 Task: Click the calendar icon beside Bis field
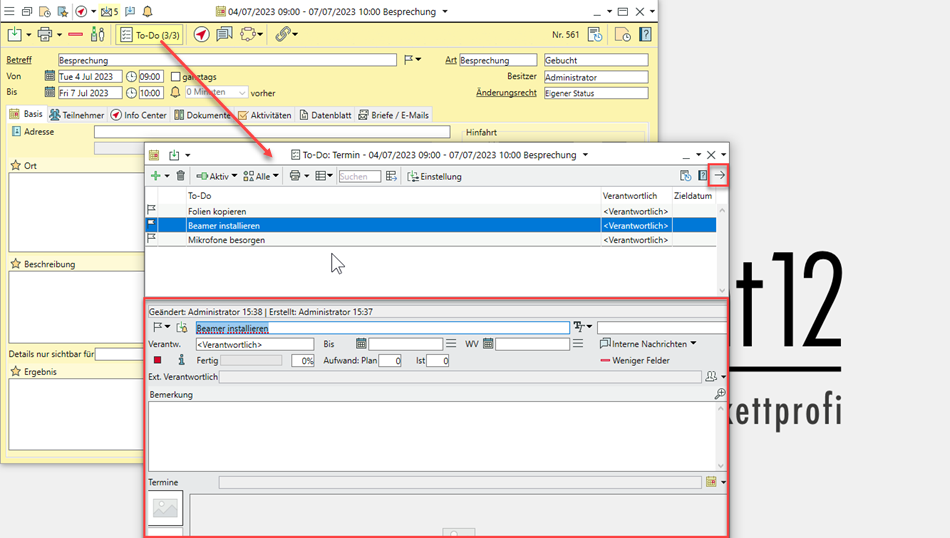coord(361,344)
